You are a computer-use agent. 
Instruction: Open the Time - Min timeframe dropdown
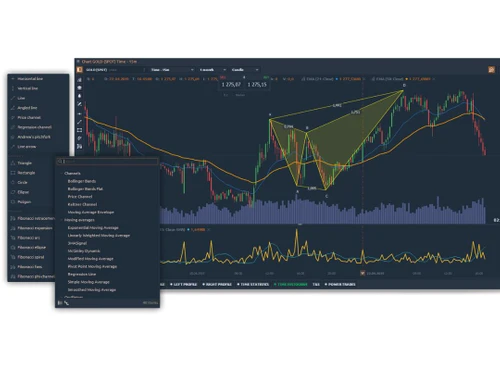172,70
